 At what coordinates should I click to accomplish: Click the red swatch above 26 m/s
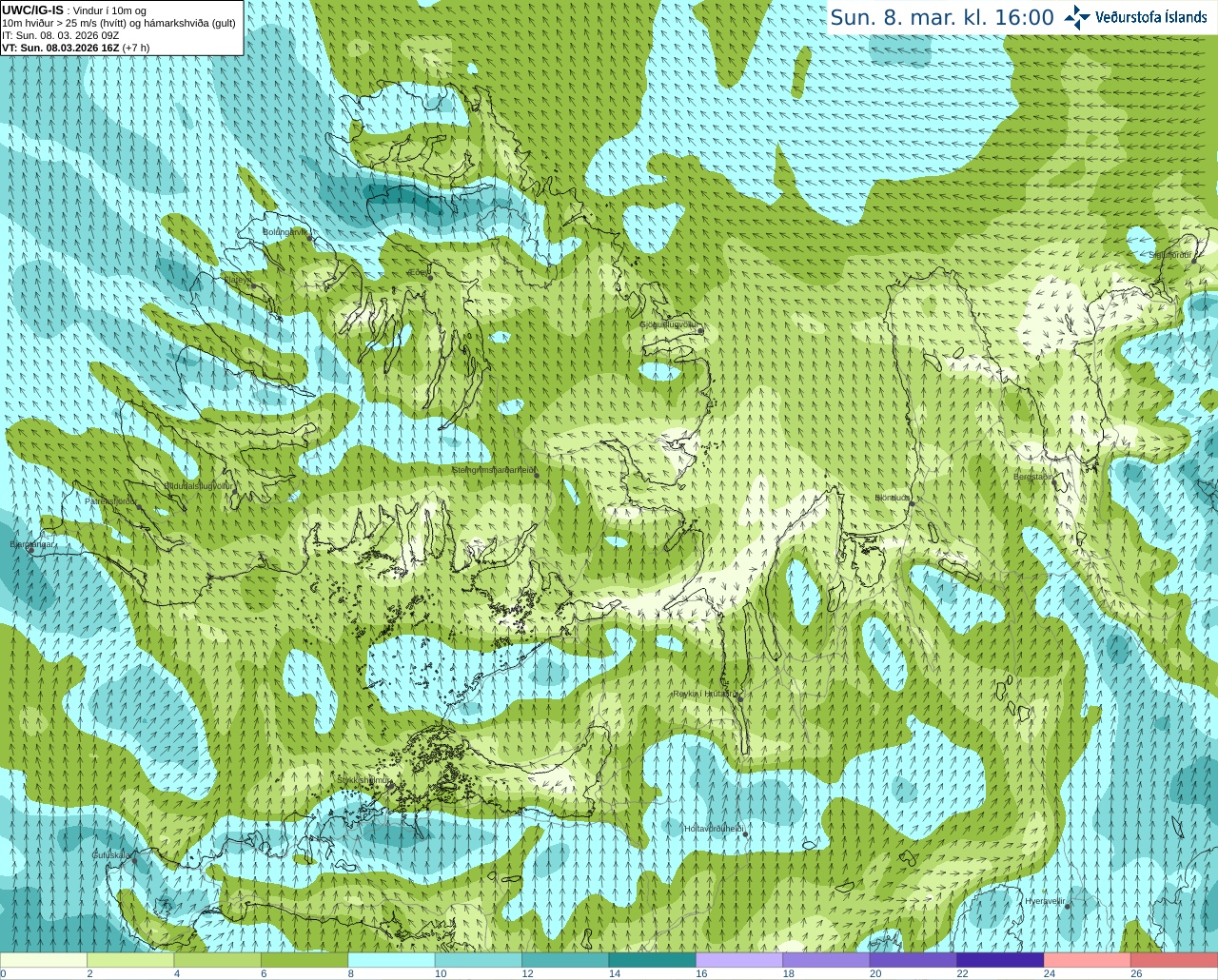[x=1174, y=960]
